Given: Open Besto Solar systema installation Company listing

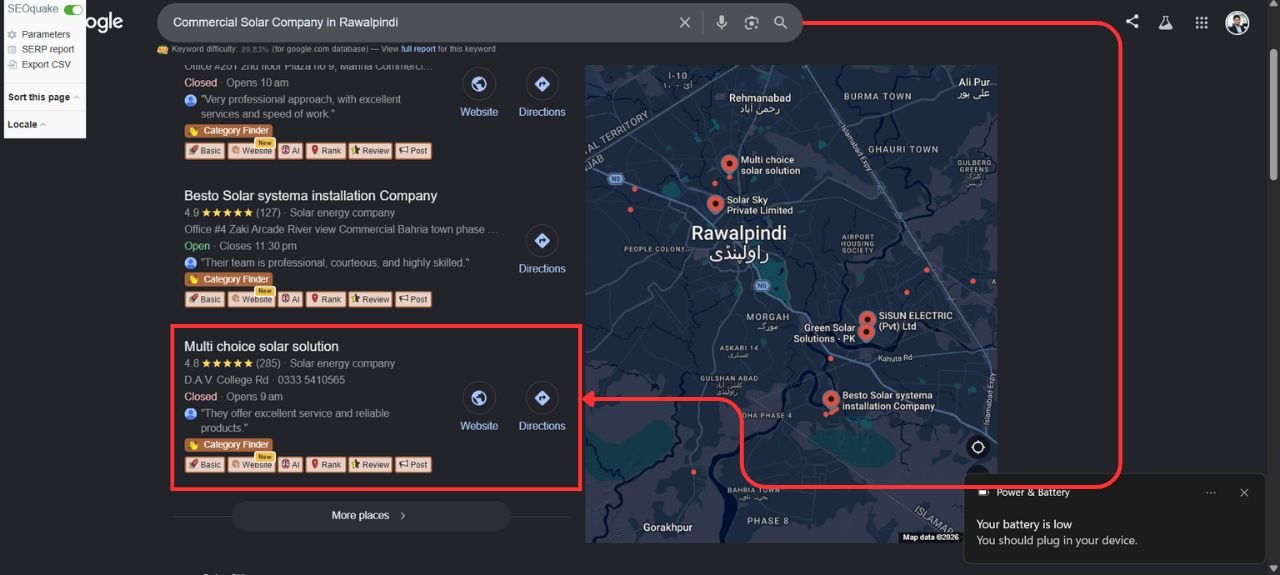Looking at the screenshot, I should coord(310,196).
